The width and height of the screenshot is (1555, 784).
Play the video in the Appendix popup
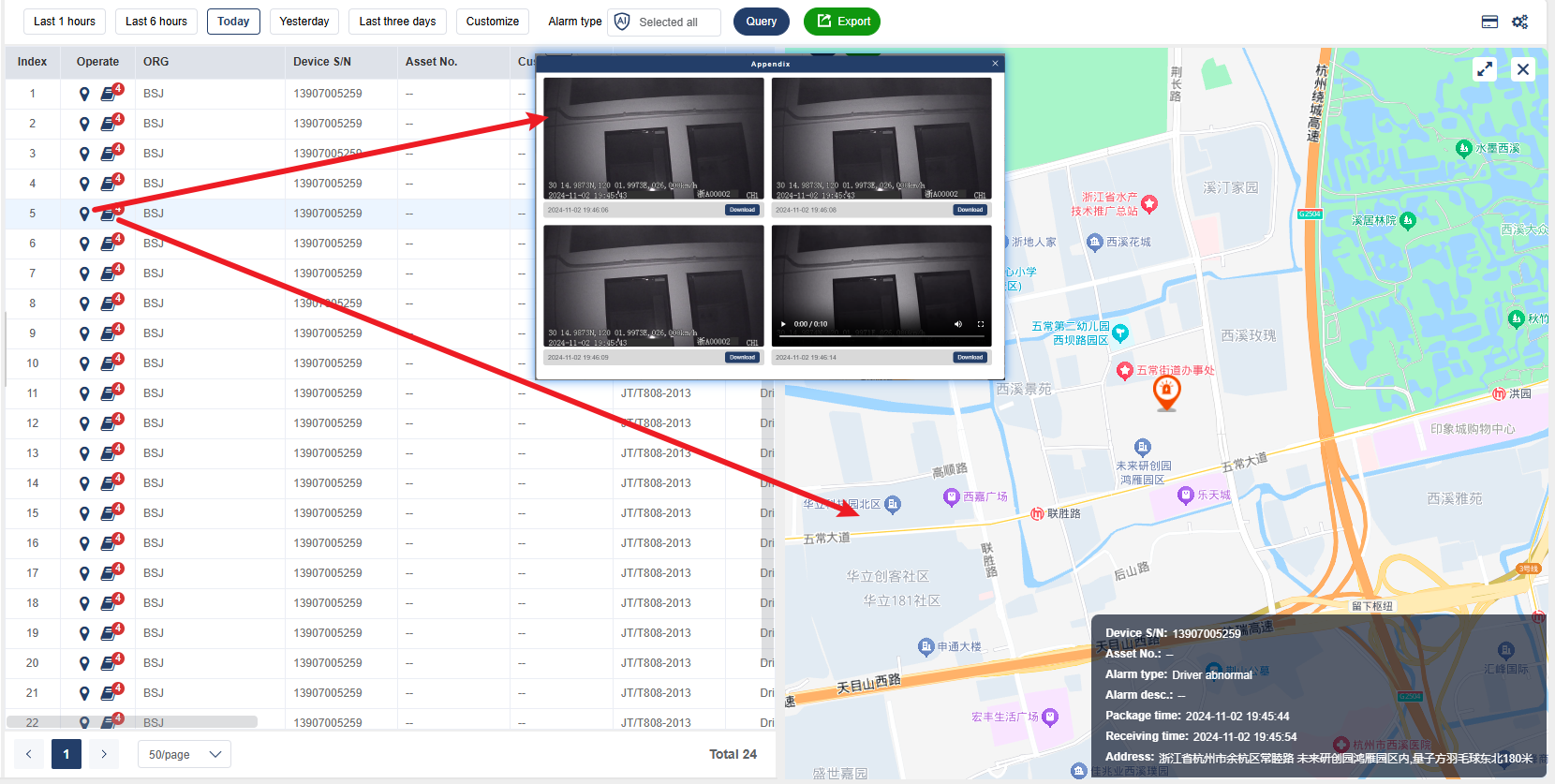coord(783,324)
